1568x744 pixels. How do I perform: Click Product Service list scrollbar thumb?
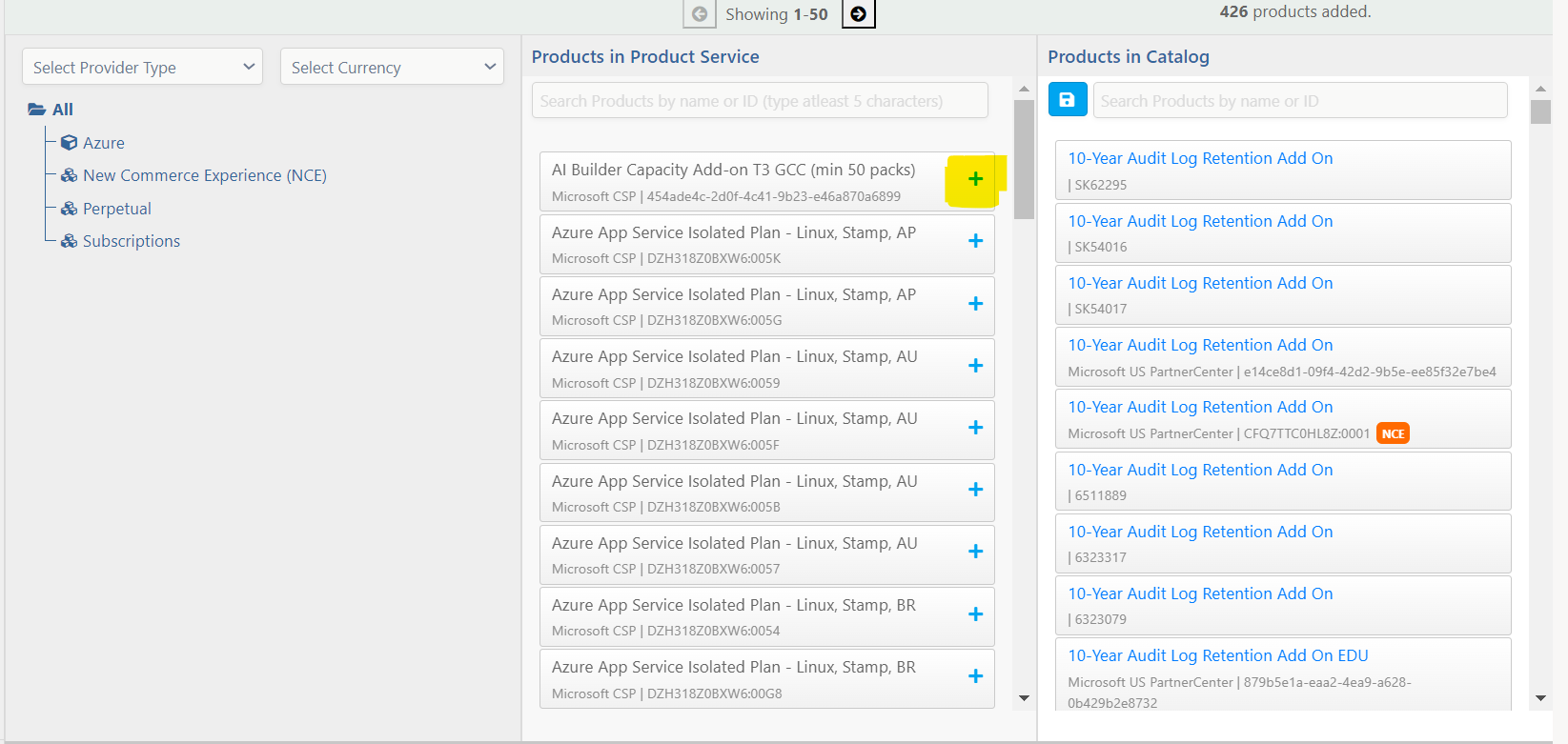pos(1024,159)
